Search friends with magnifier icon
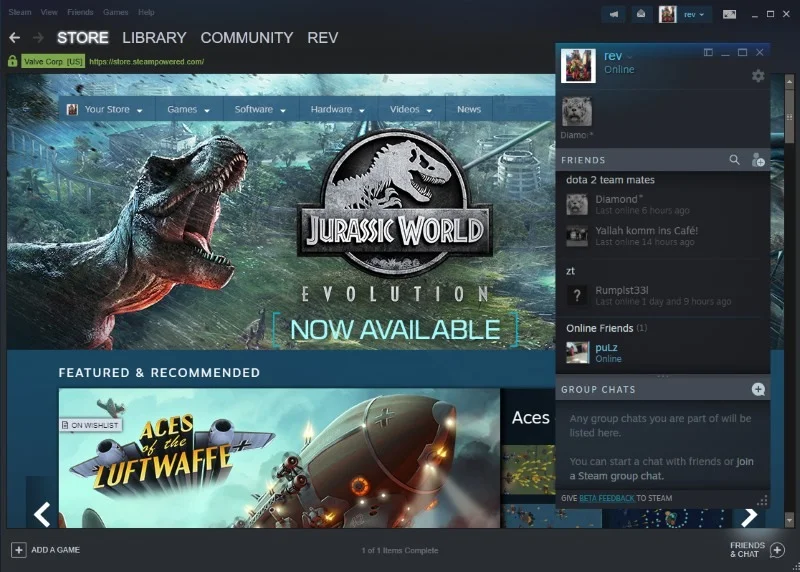Viewport: 800px width, 572px height. [x=734, y=160]
